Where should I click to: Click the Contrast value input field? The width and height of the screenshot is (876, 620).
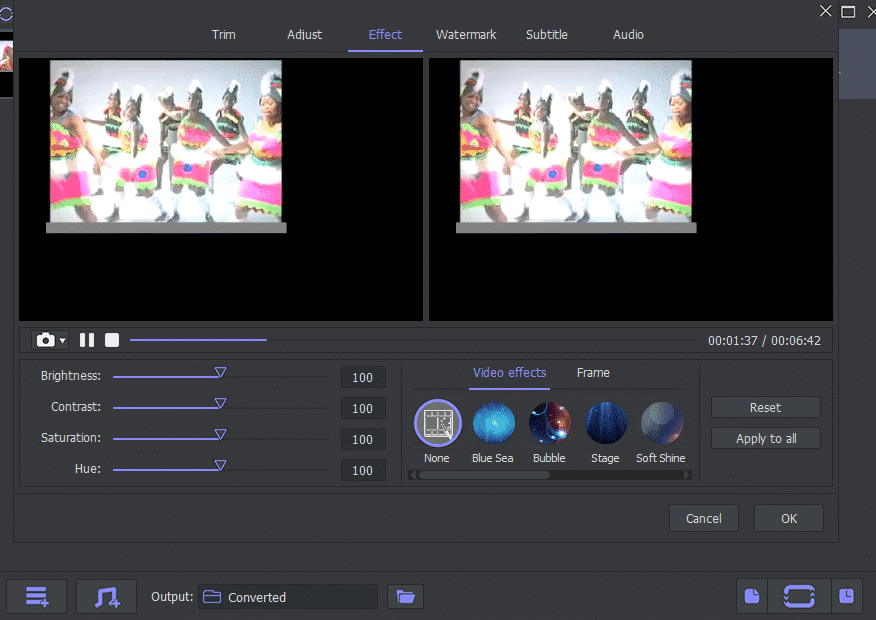pos(363,408)
